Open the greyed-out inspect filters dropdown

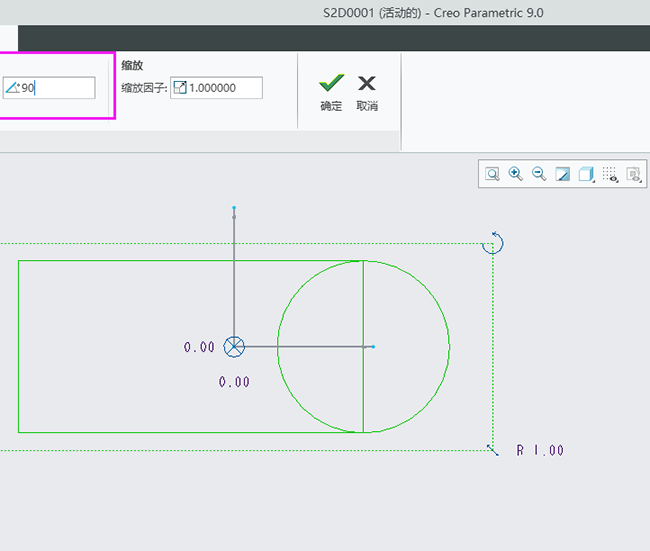tap(634, 174)
